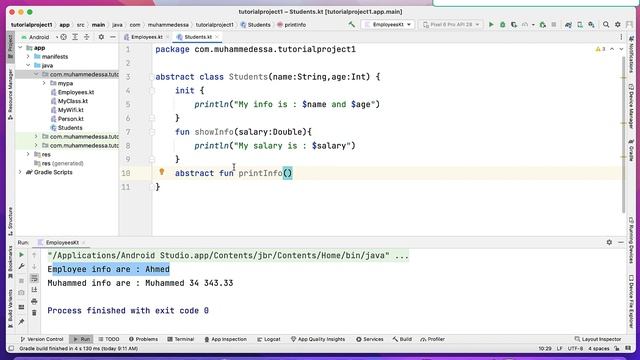This screenshot has height=360, width=640.
Task: Open Project panel options gear
Action: tap(101, 37)
